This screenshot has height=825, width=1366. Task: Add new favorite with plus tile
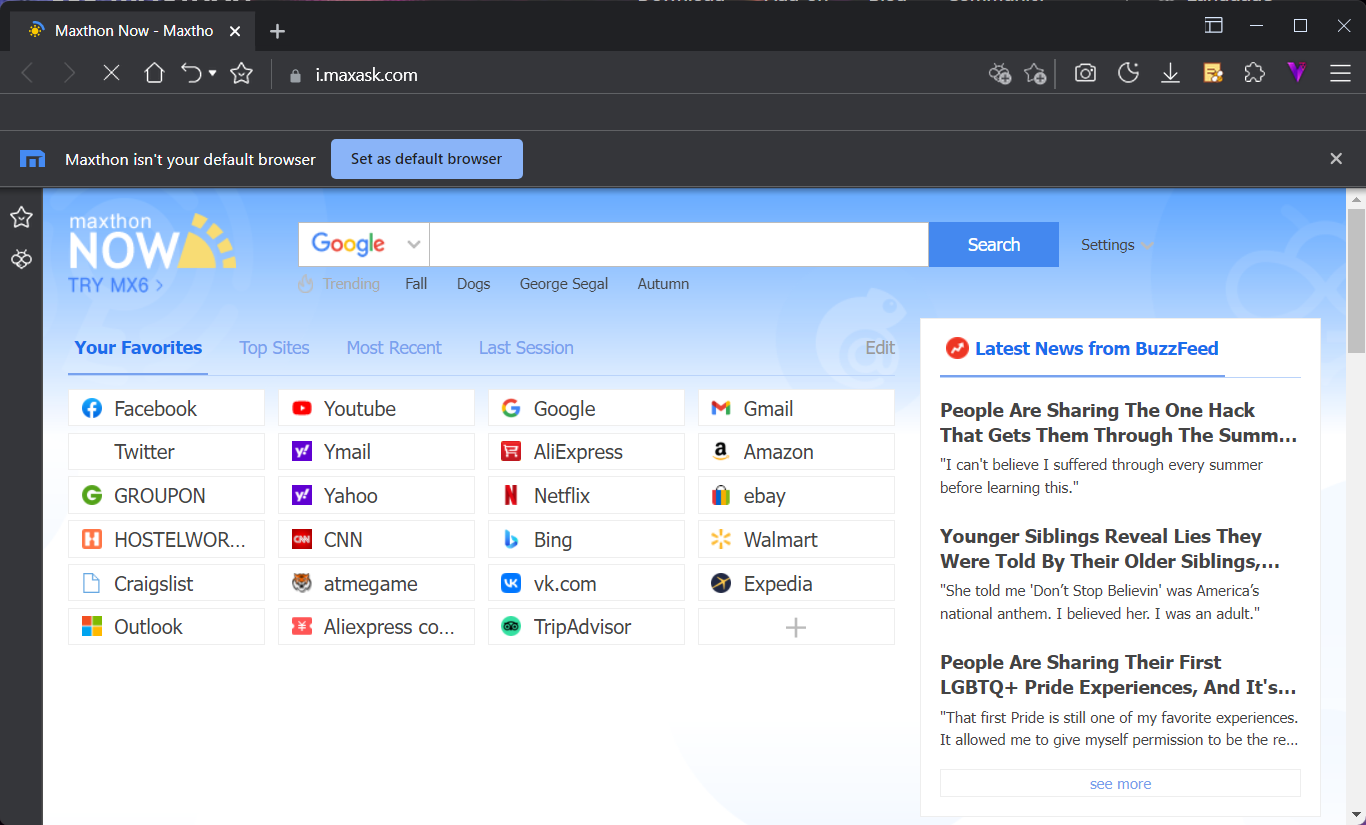click(x=796, y=627)
